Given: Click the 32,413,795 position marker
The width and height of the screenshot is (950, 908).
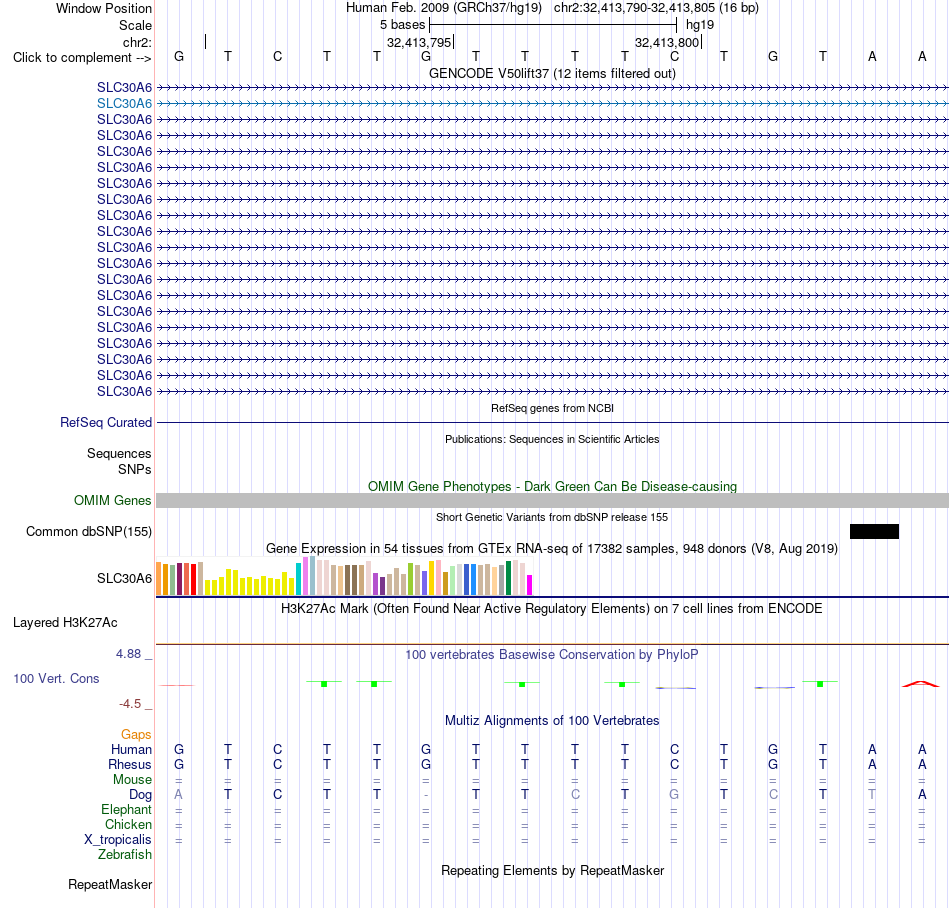Looking at the screenshot, I should click(x=419, y=42).
